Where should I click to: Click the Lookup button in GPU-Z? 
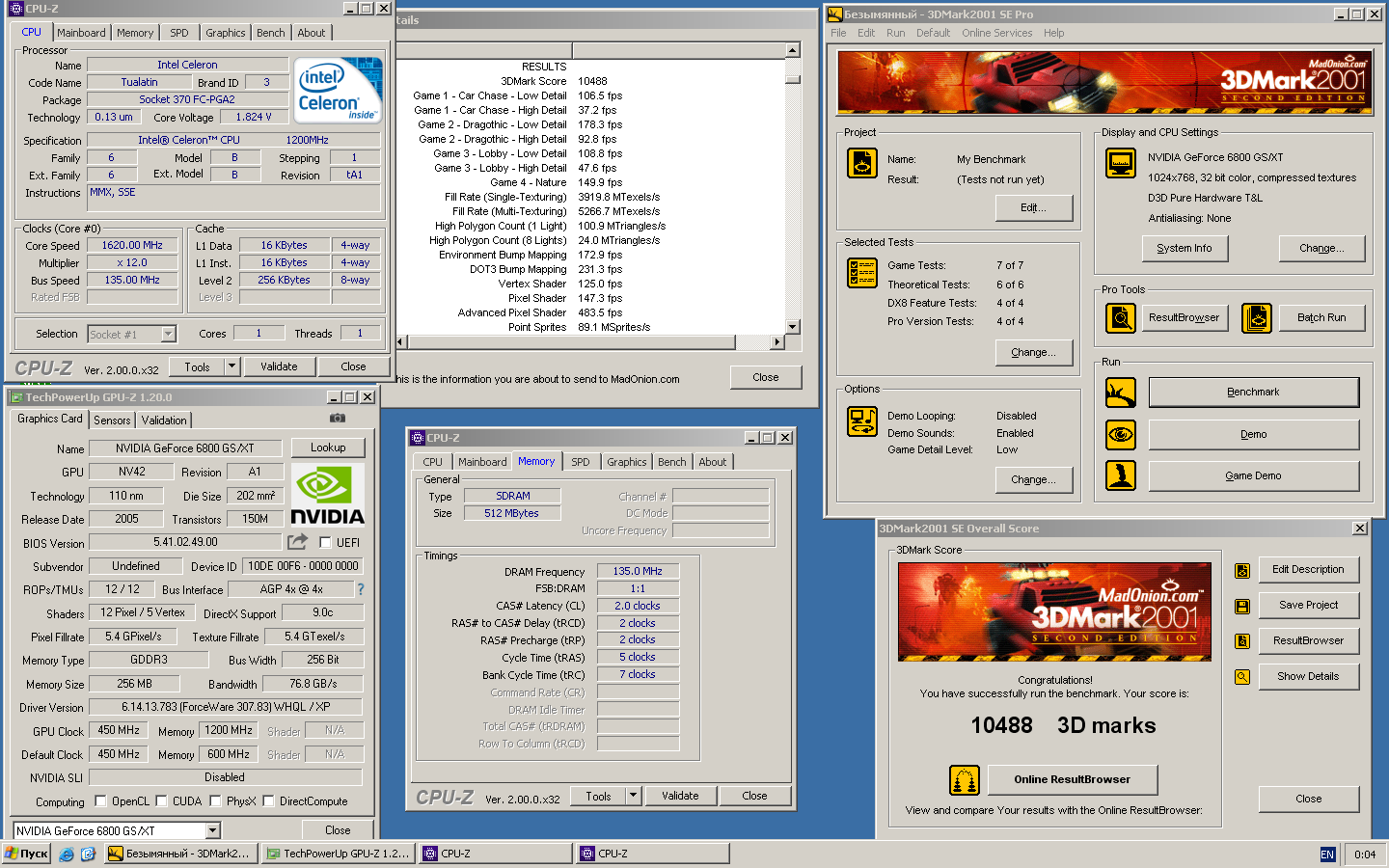point(328,448)
